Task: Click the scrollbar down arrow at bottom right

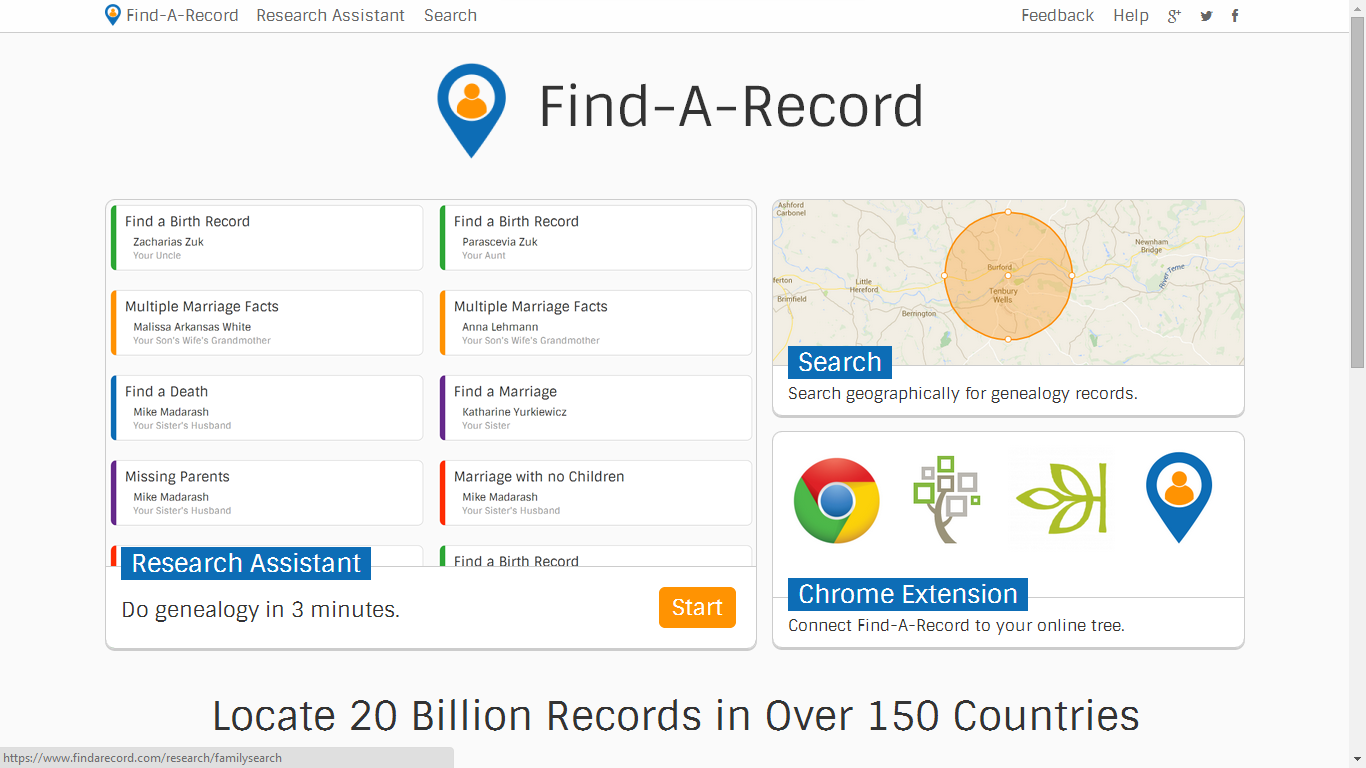Action: (x=1358, y=760)
